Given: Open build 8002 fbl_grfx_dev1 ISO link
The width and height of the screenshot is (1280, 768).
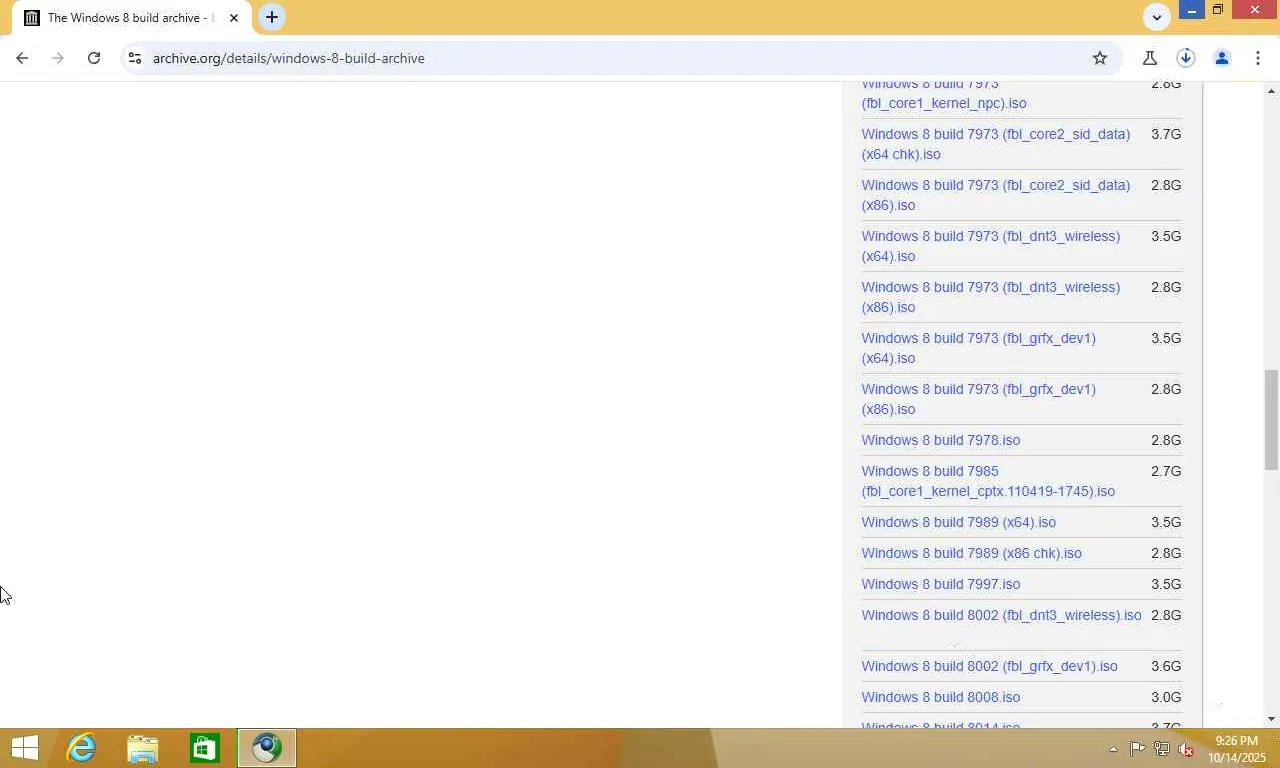Looking at the screenshot, I should point(990,666).
